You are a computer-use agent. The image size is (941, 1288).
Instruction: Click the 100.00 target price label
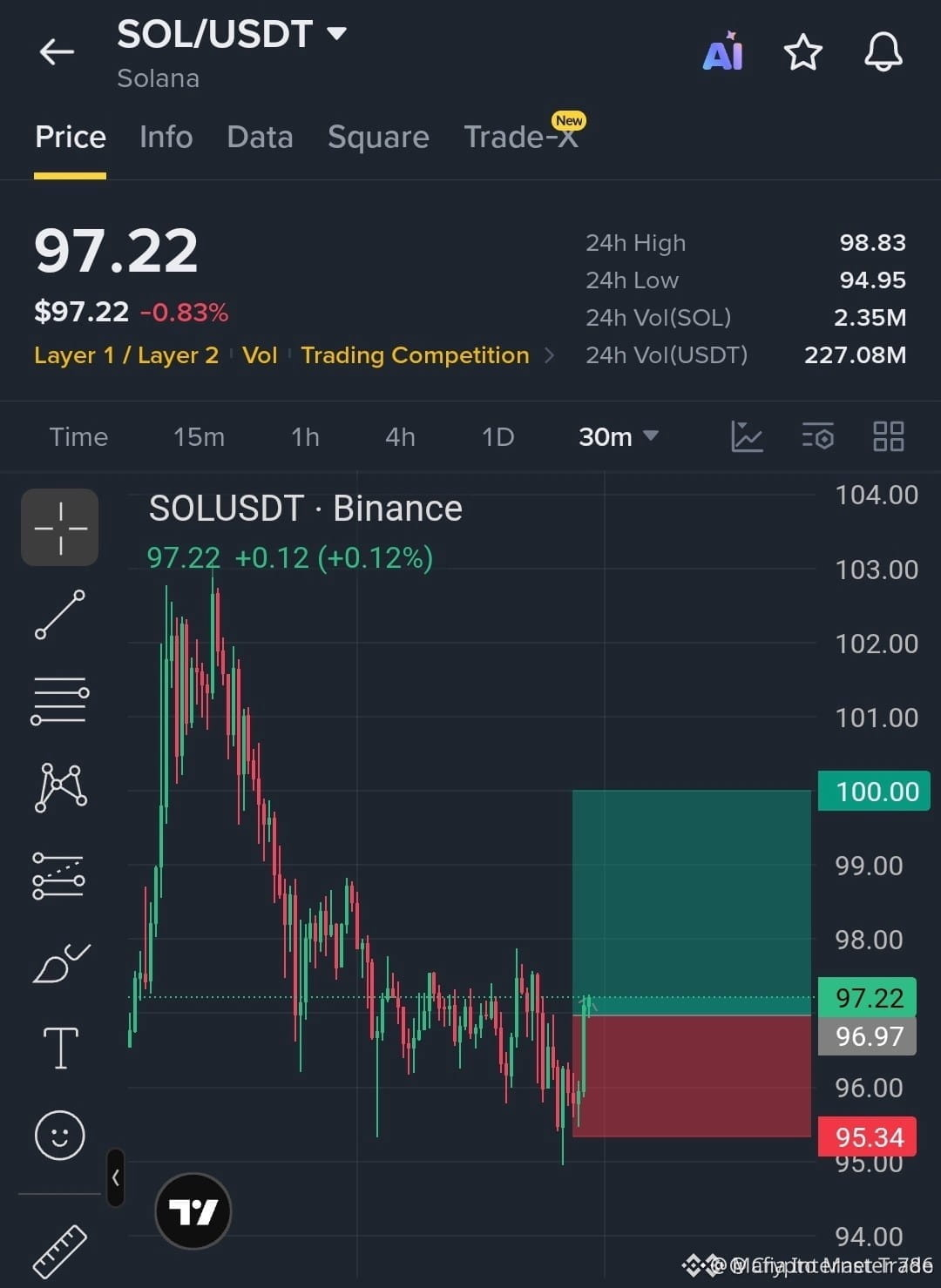pos(874,792)
